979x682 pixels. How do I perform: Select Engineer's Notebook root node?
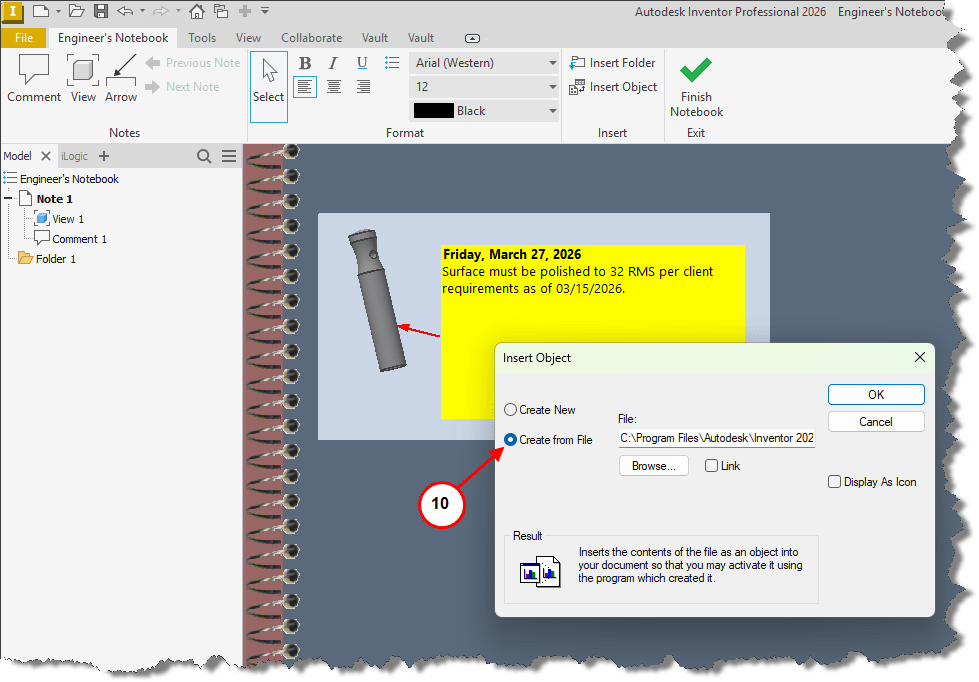61,179
